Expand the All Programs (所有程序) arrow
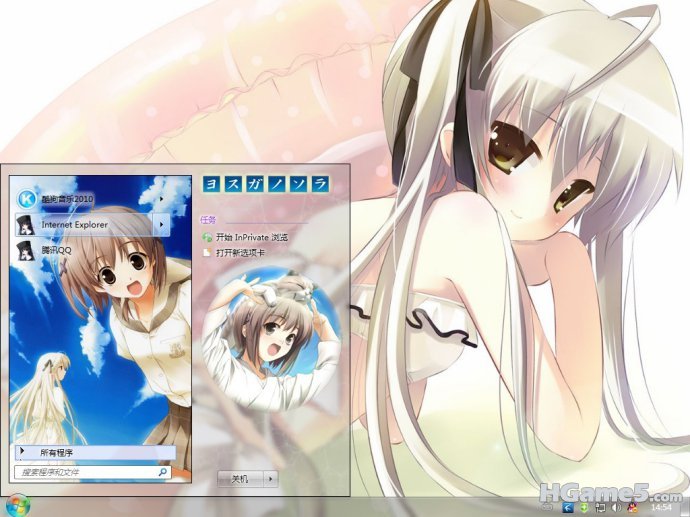The image size is (690, 517). (22, 451)
